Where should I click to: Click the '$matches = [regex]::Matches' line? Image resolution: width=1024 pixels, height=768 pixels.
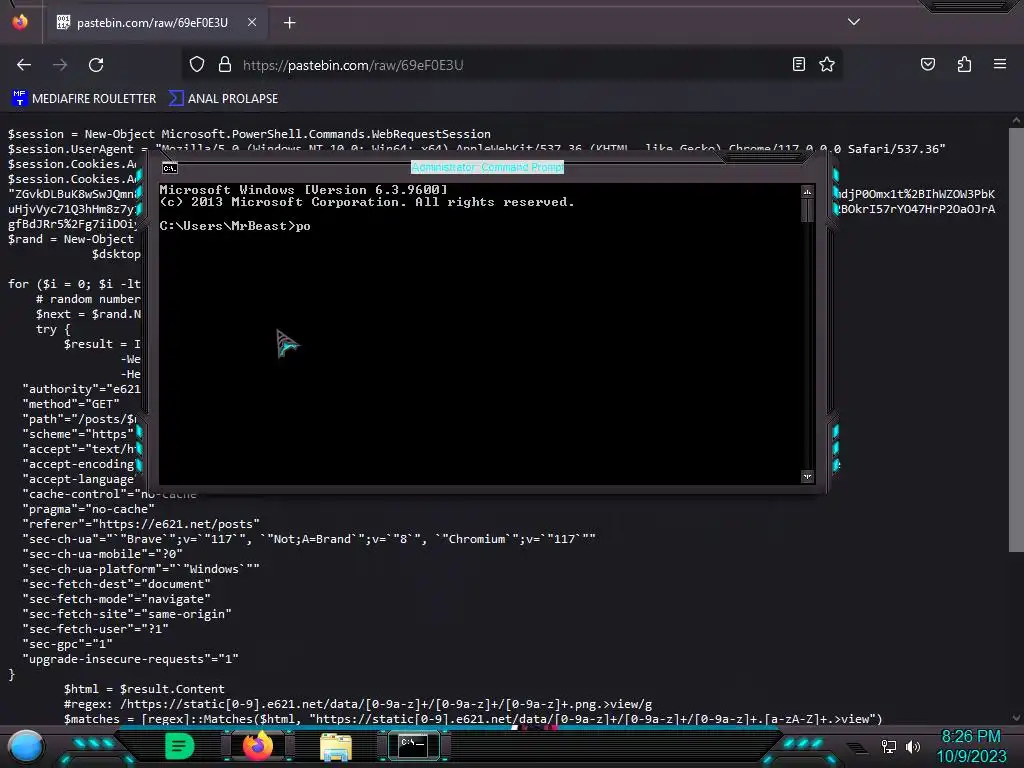point(473,719)
